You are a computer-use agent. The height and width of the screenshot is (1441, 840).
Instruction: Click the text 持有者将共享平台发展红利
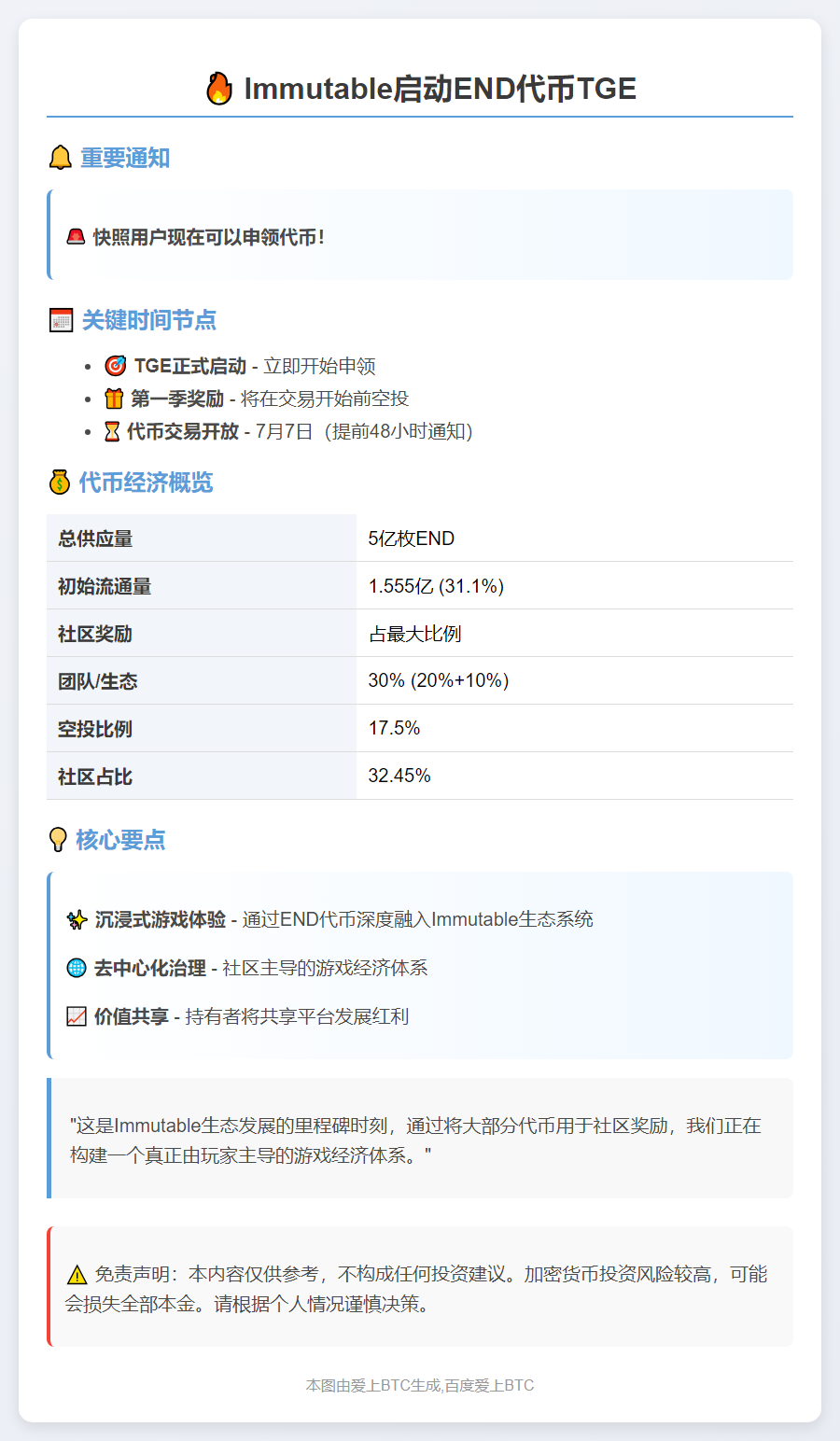(297, 1016)
